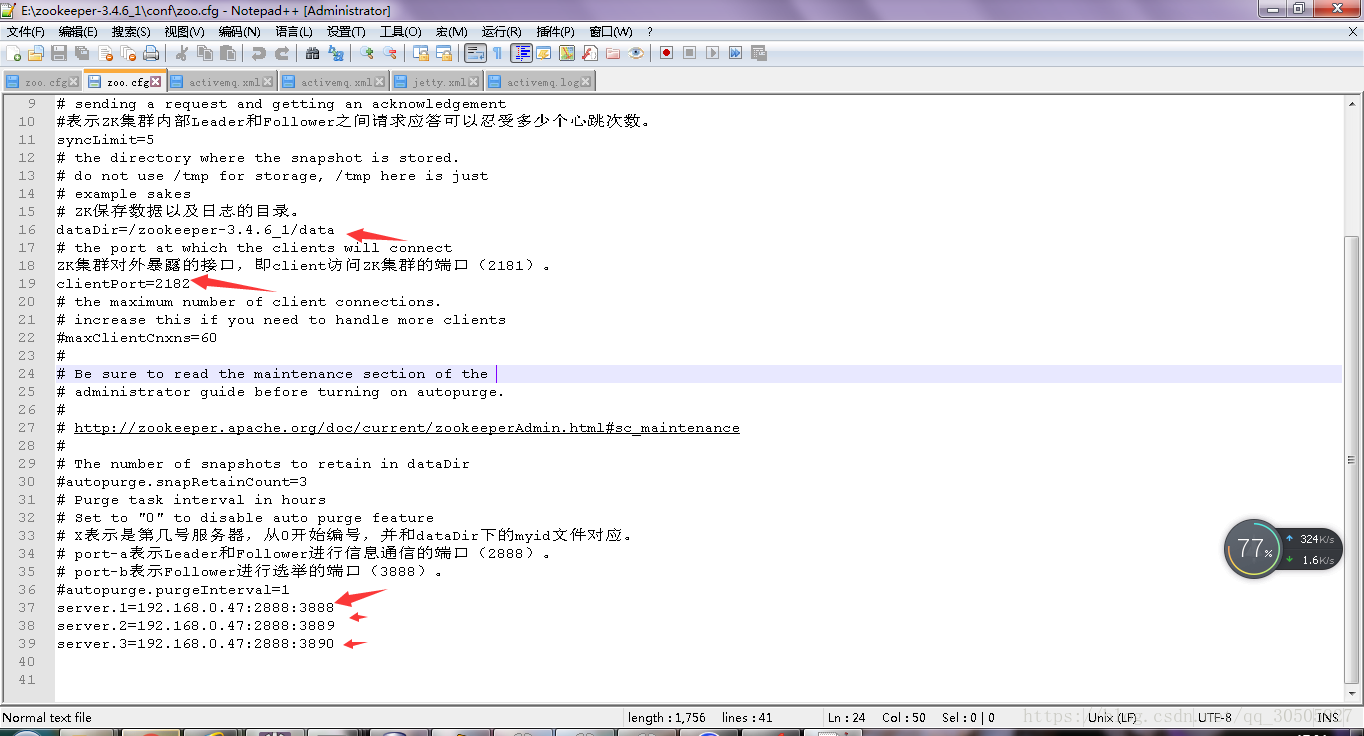Screen dimensions: 1364x736
Task: Click the scrollbar down arrow
Action: click(x=1352, y=694)
